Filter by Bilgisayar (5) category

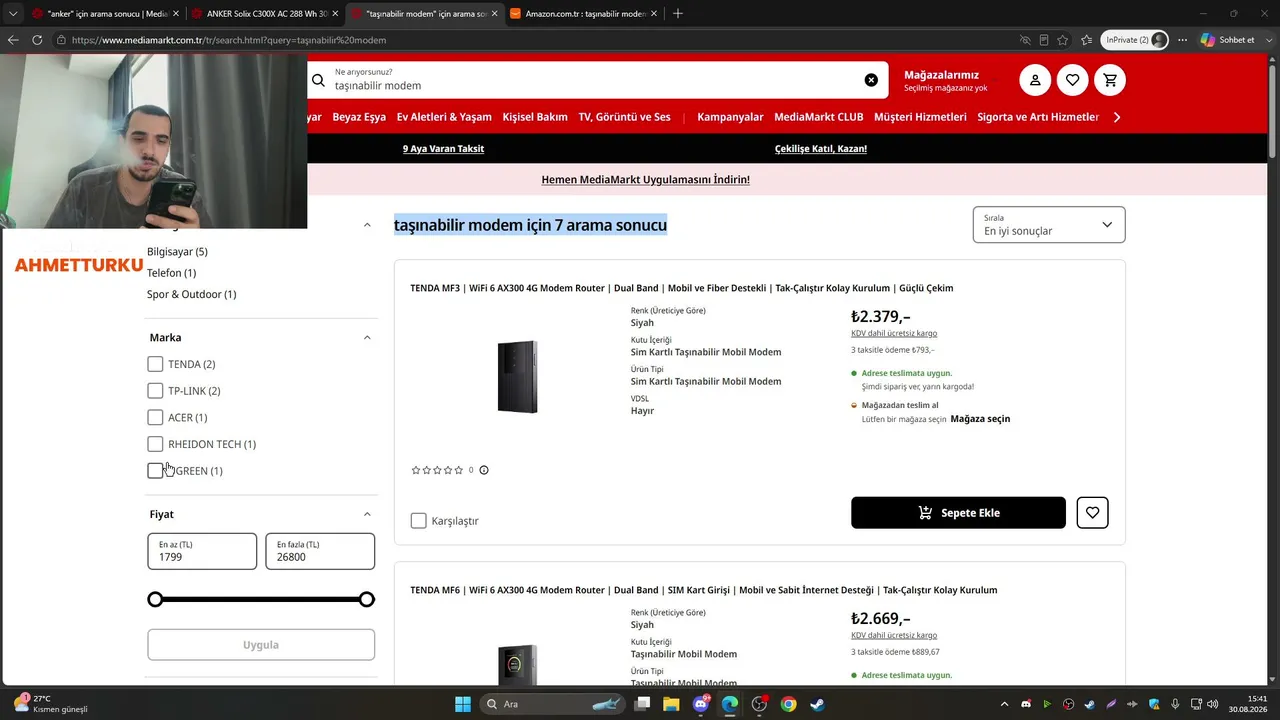pyautogui.click(x=177, y=252)
